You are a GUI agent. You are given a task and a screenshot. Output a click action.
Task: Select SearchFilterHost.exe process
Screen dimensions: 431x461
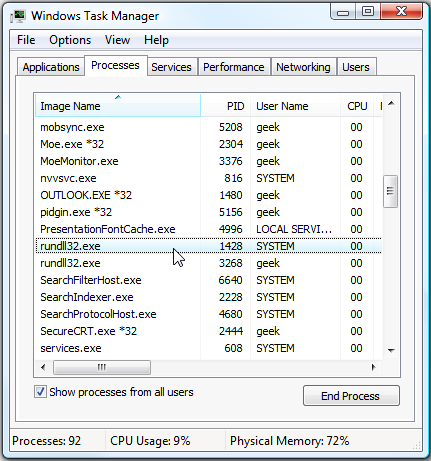(x=208, y=280)
